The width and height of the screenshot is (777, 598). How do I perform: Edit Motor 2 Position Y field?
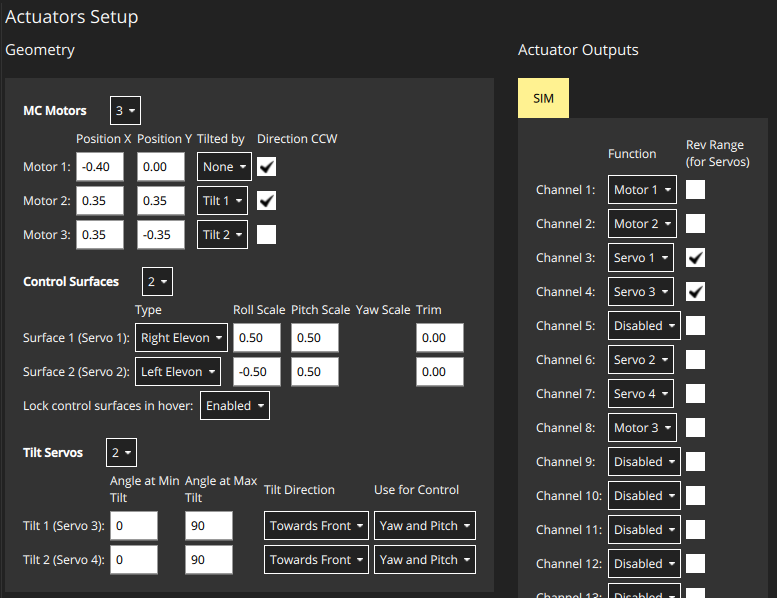(161, 201)
